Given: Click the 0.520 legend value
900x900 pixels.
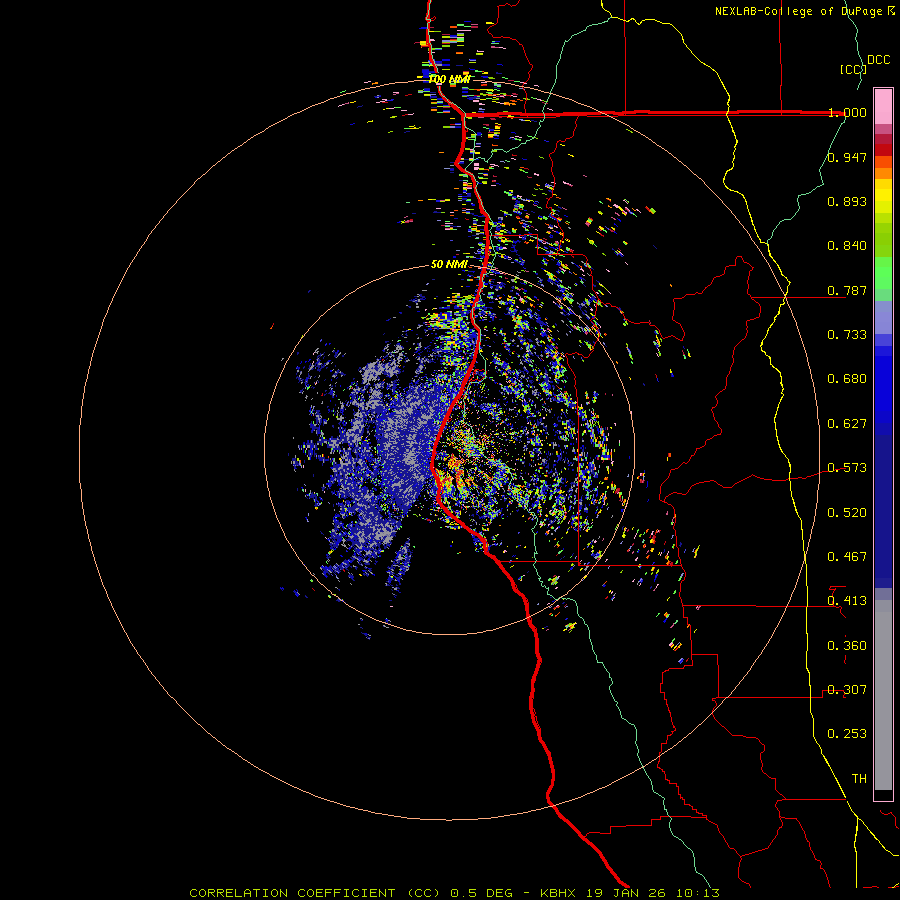Looking at the screenshot, I should (847, 513).
